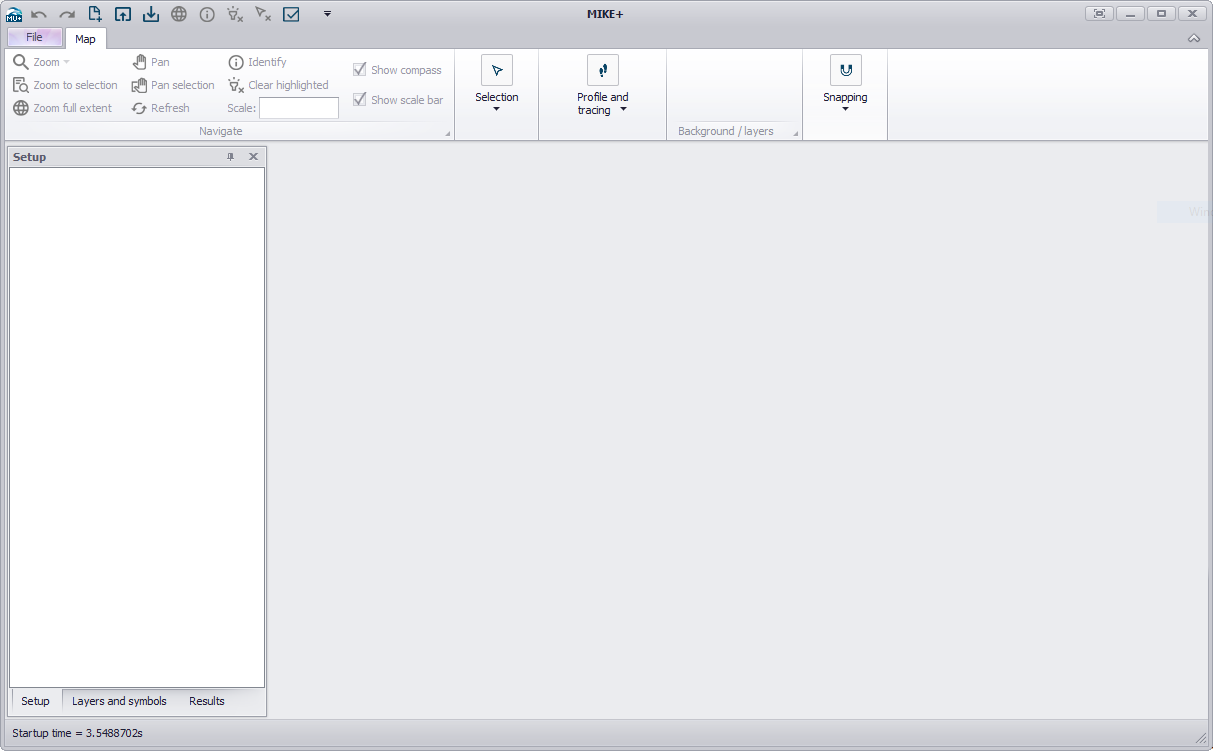Pin the Setup panel with the pushpin
The height and width of the screenshot is (751, 1213).
[231, 157]
